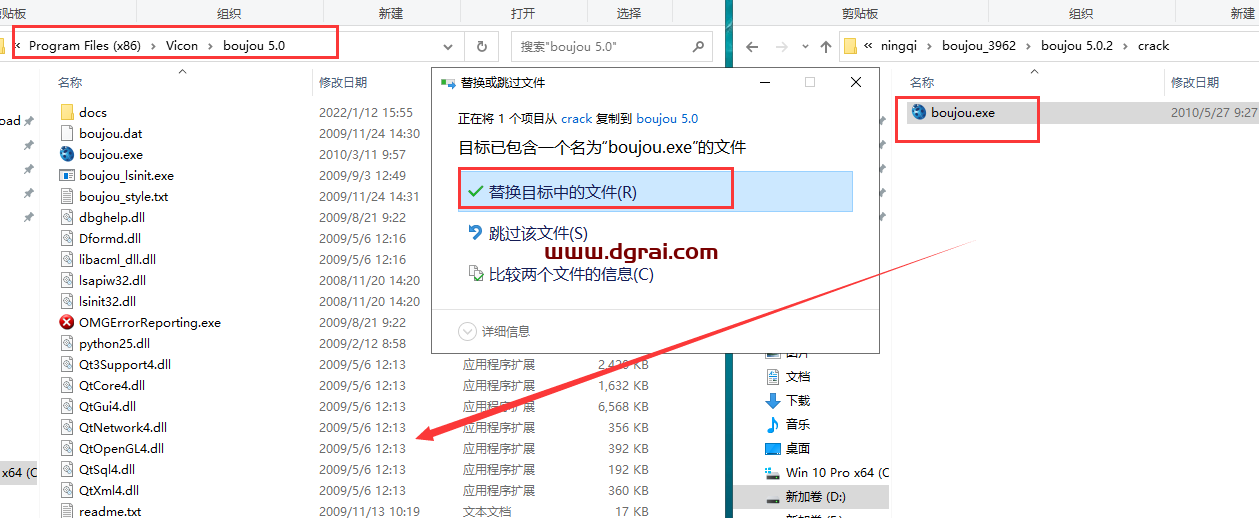Expand the chevron after boujou_3962 breadcrumb

[1029, 46]
